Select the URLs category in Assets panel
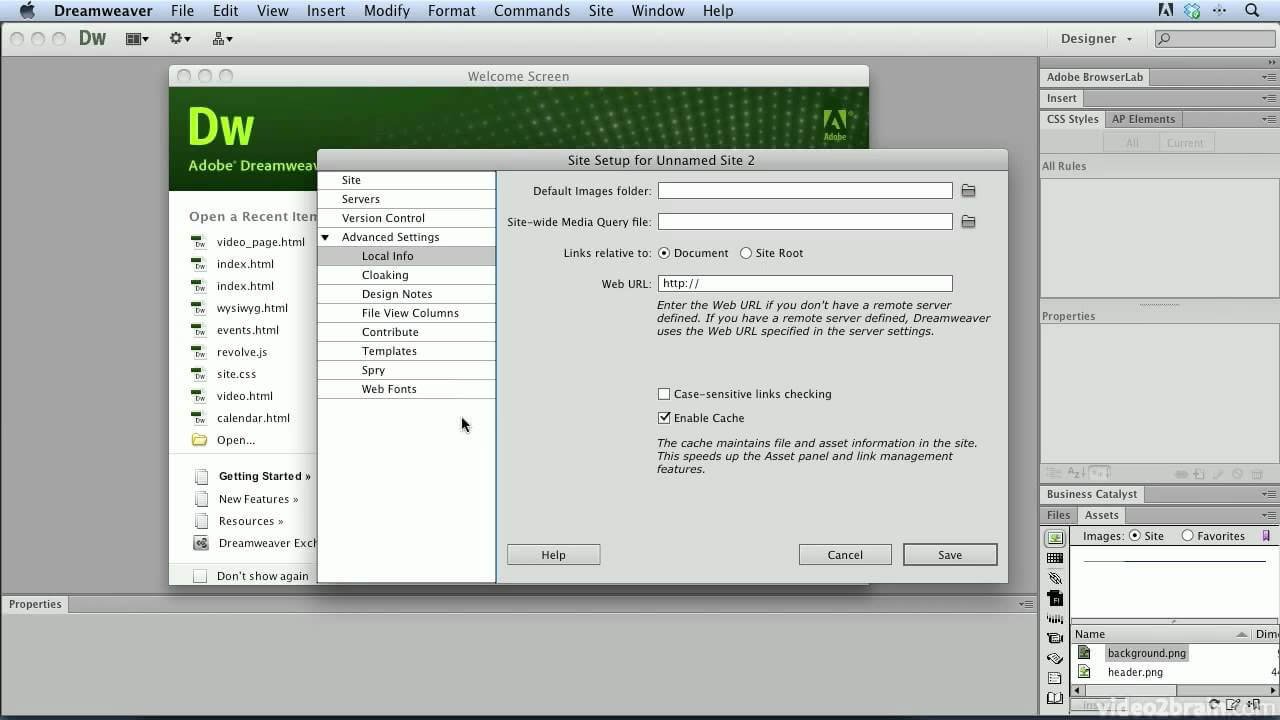Image resolution: width=1280 pixels, height=720 pixels. pos(1055,578)
